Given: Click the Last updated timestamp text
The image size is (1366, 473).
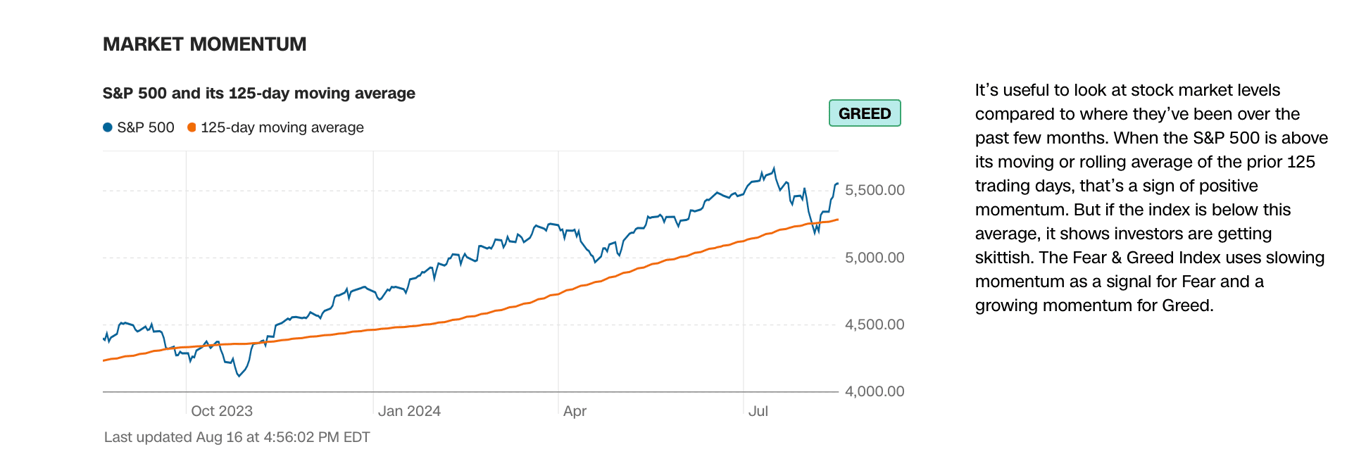Looking at the screenshot, I should point(237,437).
